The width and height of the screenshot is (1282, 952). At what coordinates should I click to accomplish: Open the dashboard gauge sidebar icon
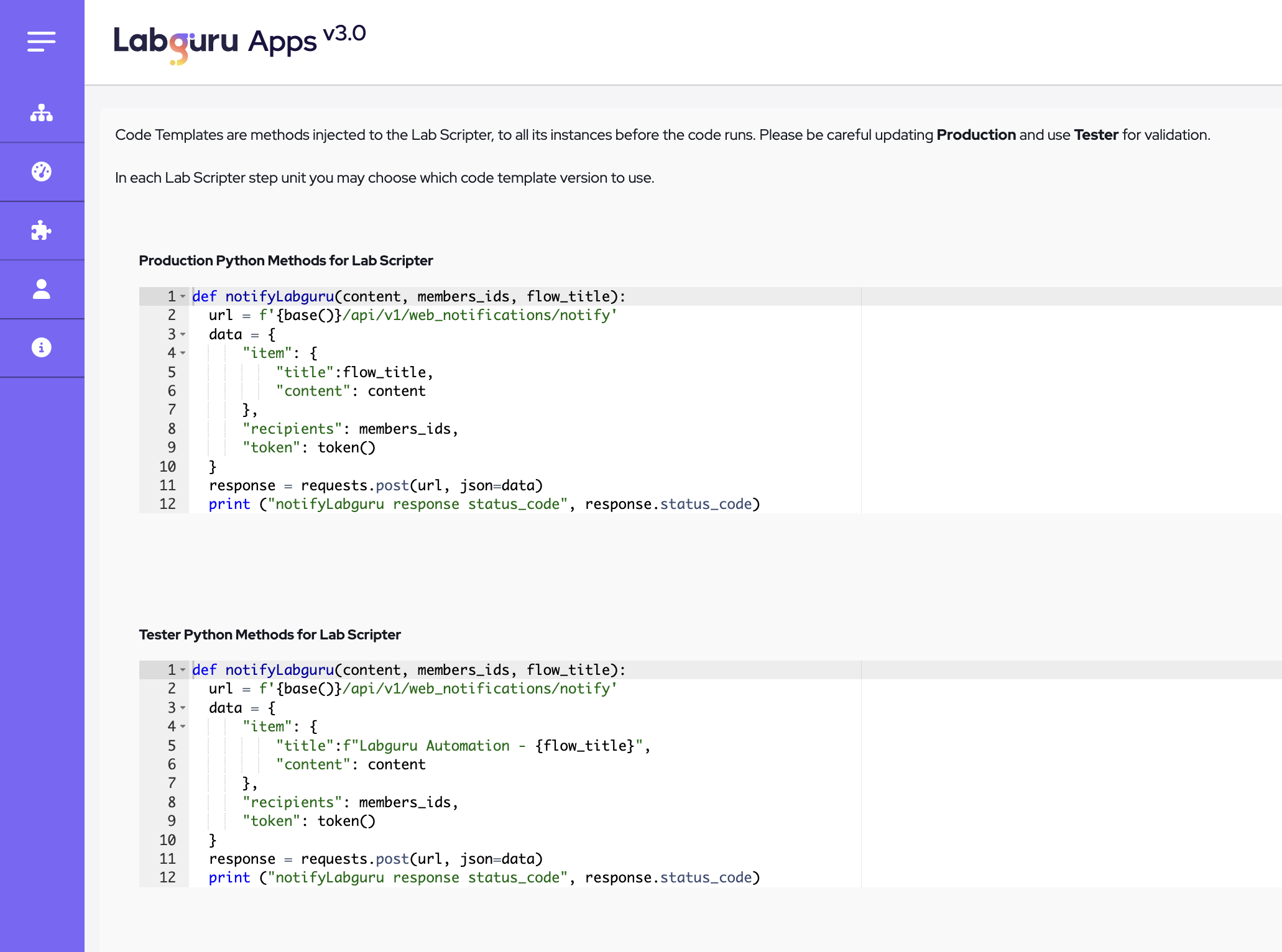point(42,172)
